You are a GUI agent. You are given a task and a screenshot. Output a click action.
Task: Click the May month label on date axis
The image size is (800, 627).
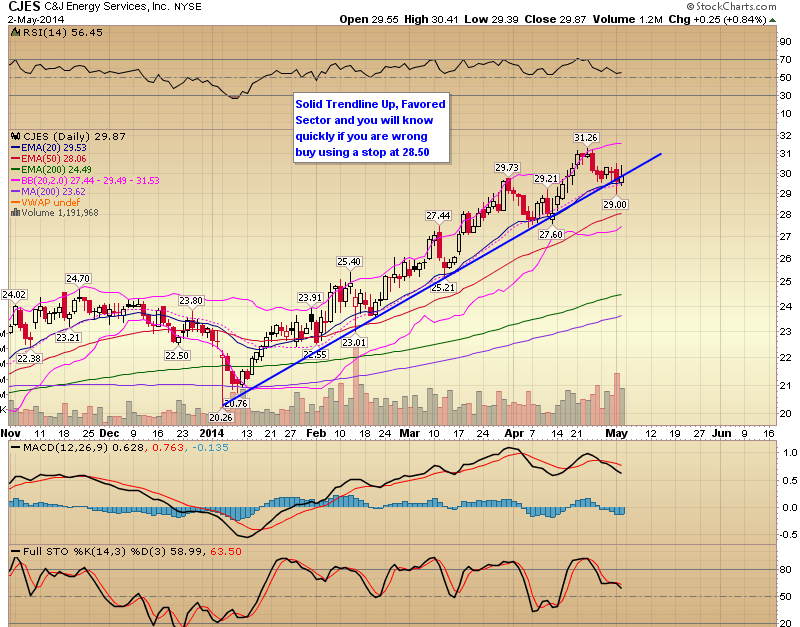coord(616,433)
